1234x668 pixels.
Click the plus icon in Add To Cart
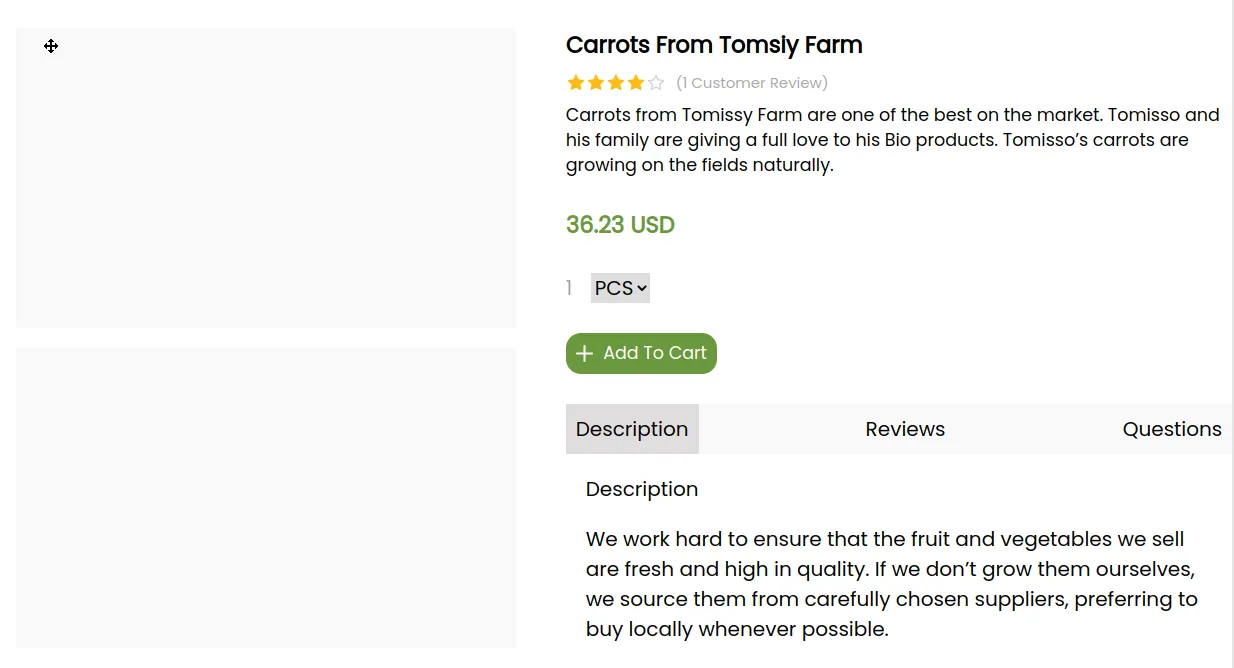[585, 354]
